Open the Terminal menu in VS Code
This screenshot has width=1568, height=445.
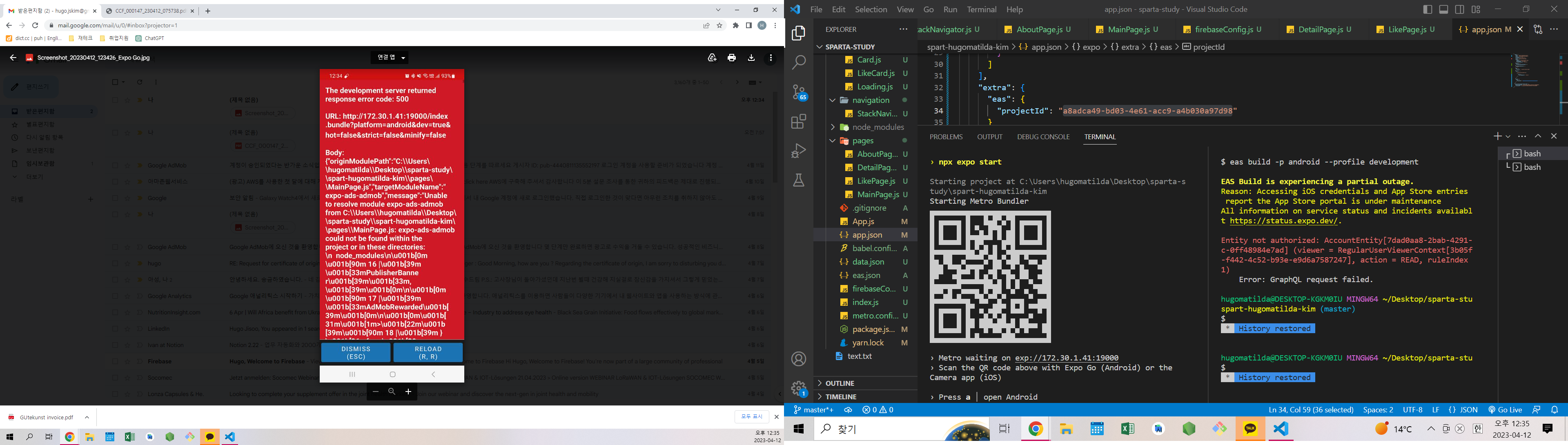(982, 9)
